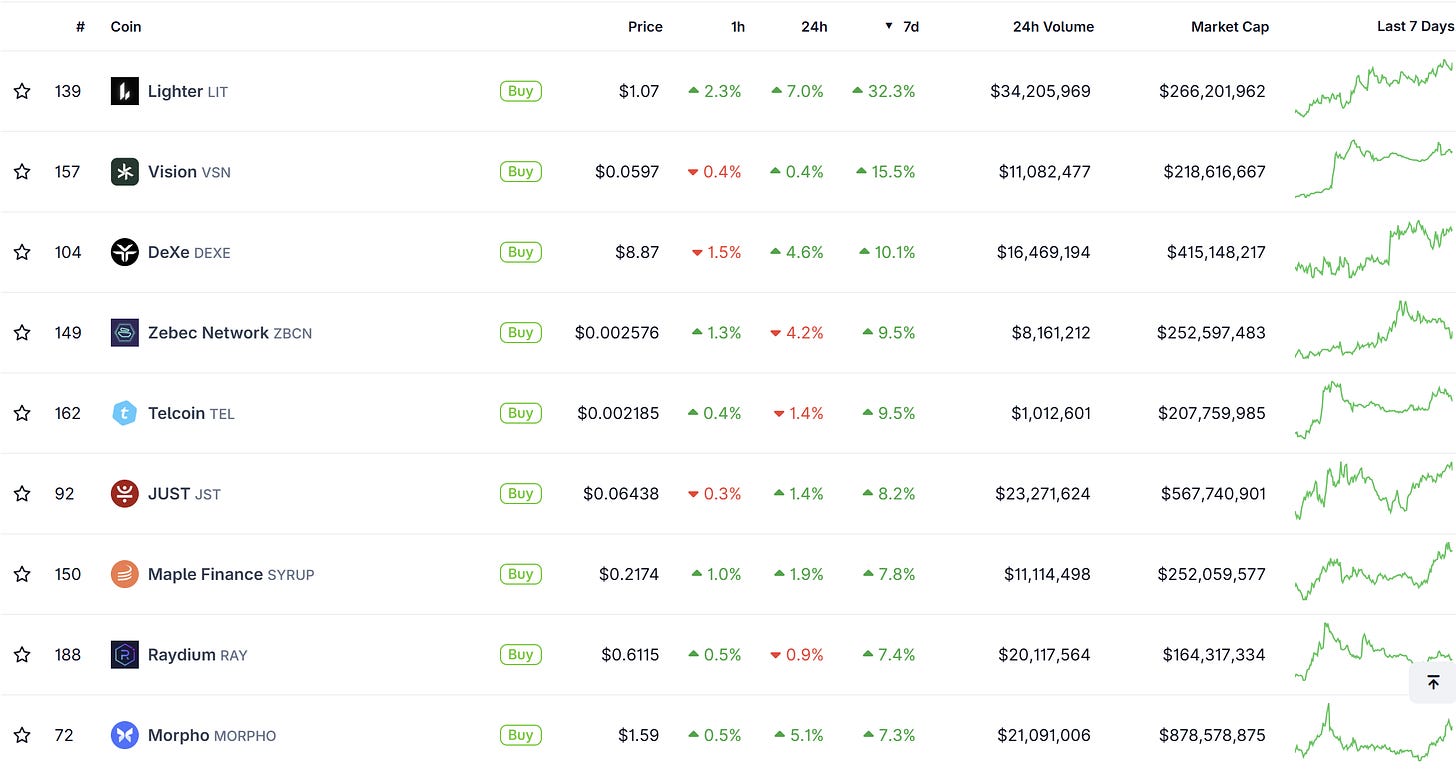This screenshot has height=772, width=1456.
Task: Open the Raydium RAY coin page
Action: 197,655
